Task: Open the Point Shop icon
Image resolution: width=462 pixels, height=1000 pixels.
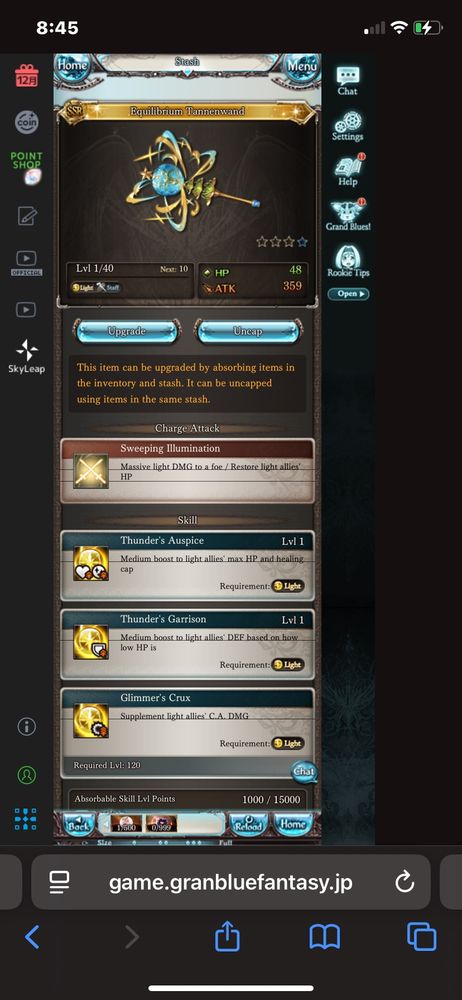Action: tap(27, 168)
